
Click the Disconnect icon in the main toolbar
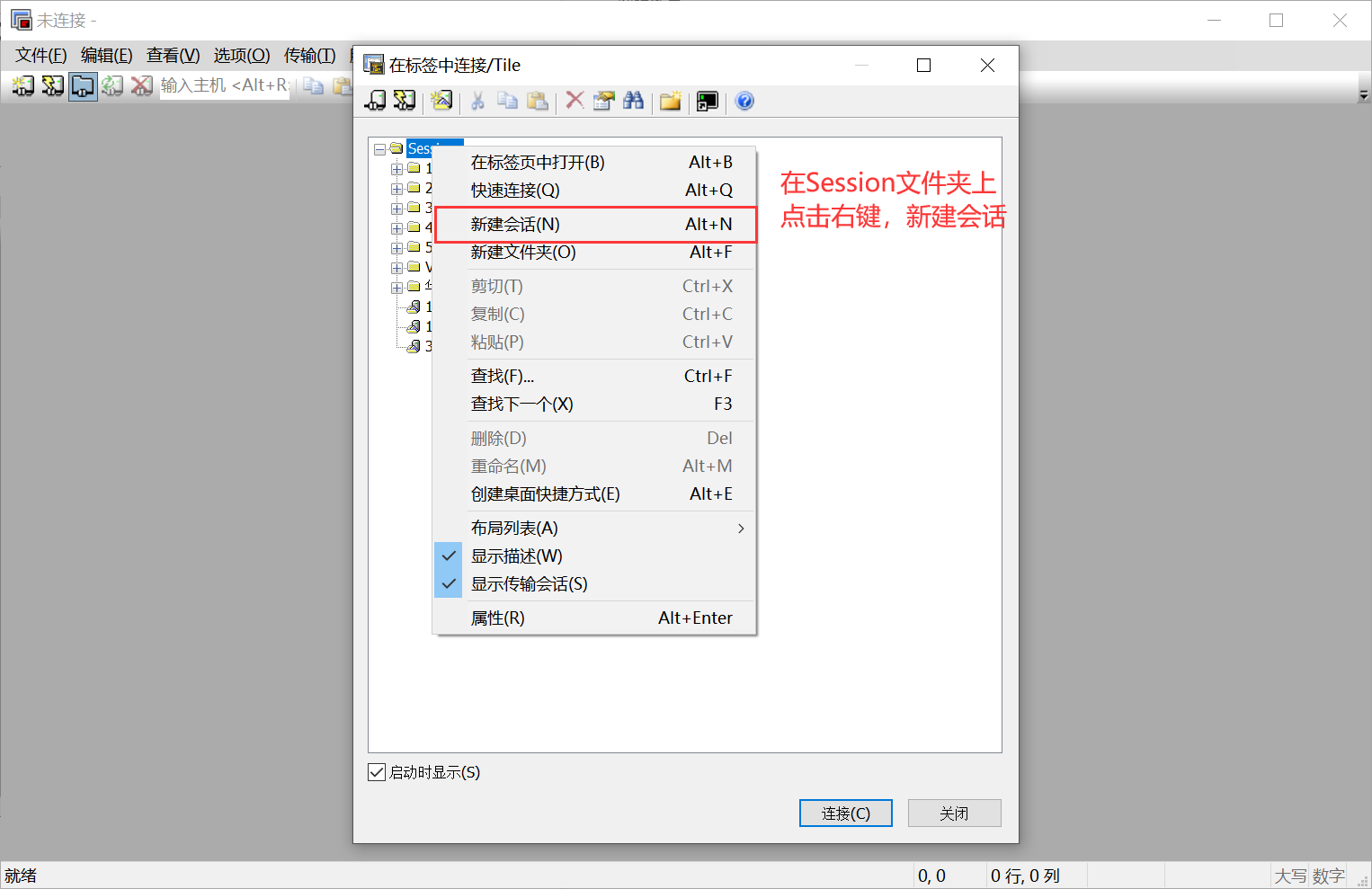(x=141, y=85)
